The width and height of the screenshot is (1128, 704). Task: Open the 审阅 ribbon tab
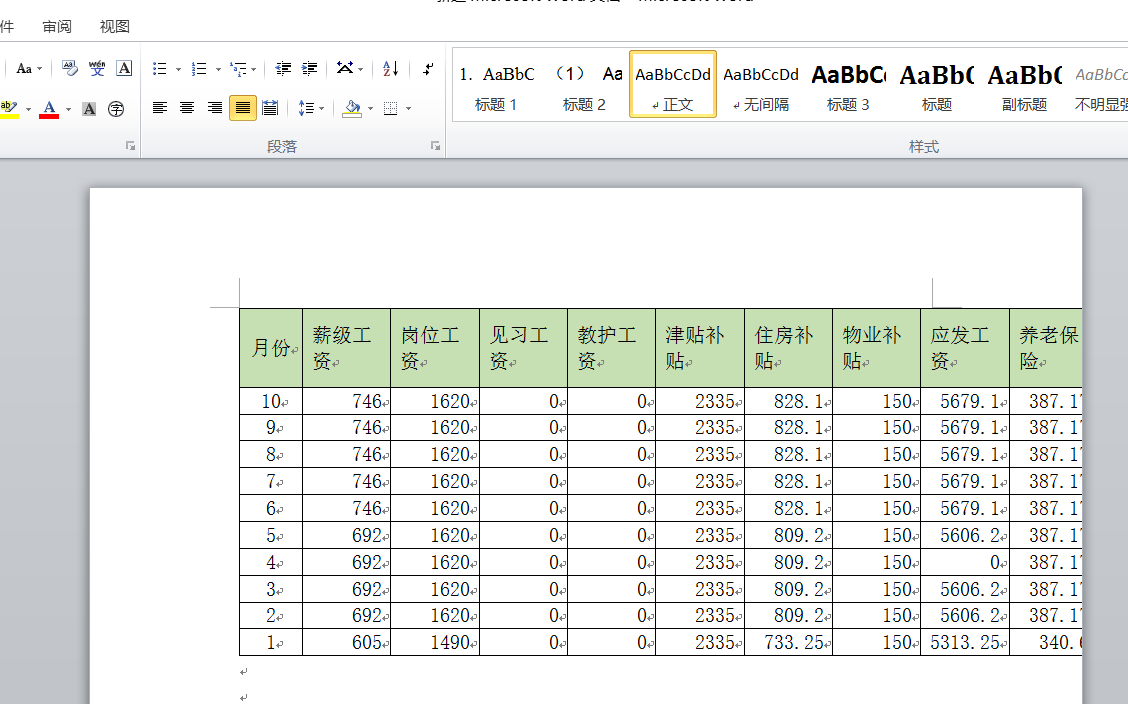click(x=57, y=27)
